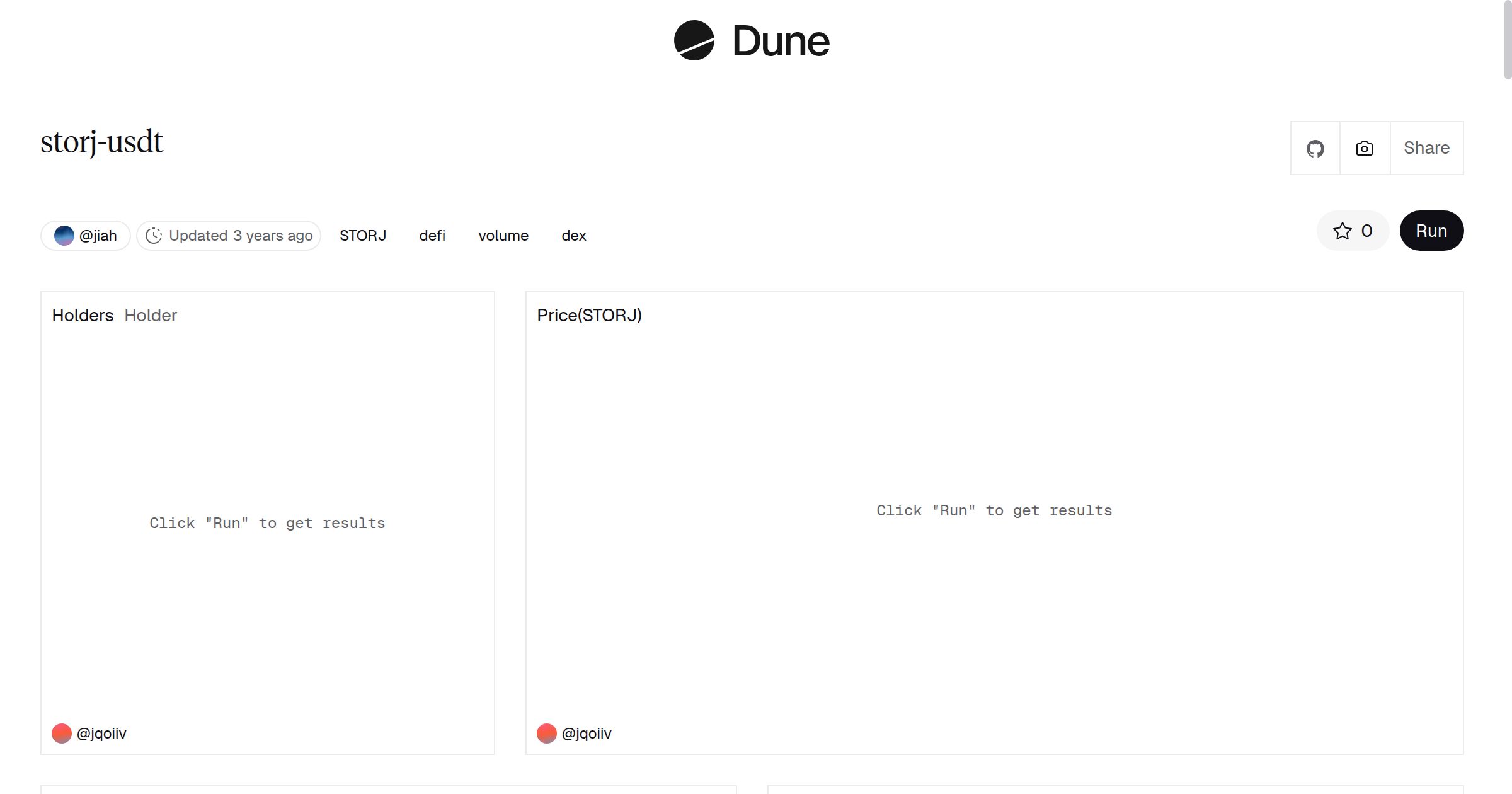Open the GitHub icon link
Viewport: 1512px width, 794px height.
coord(1315,149)
